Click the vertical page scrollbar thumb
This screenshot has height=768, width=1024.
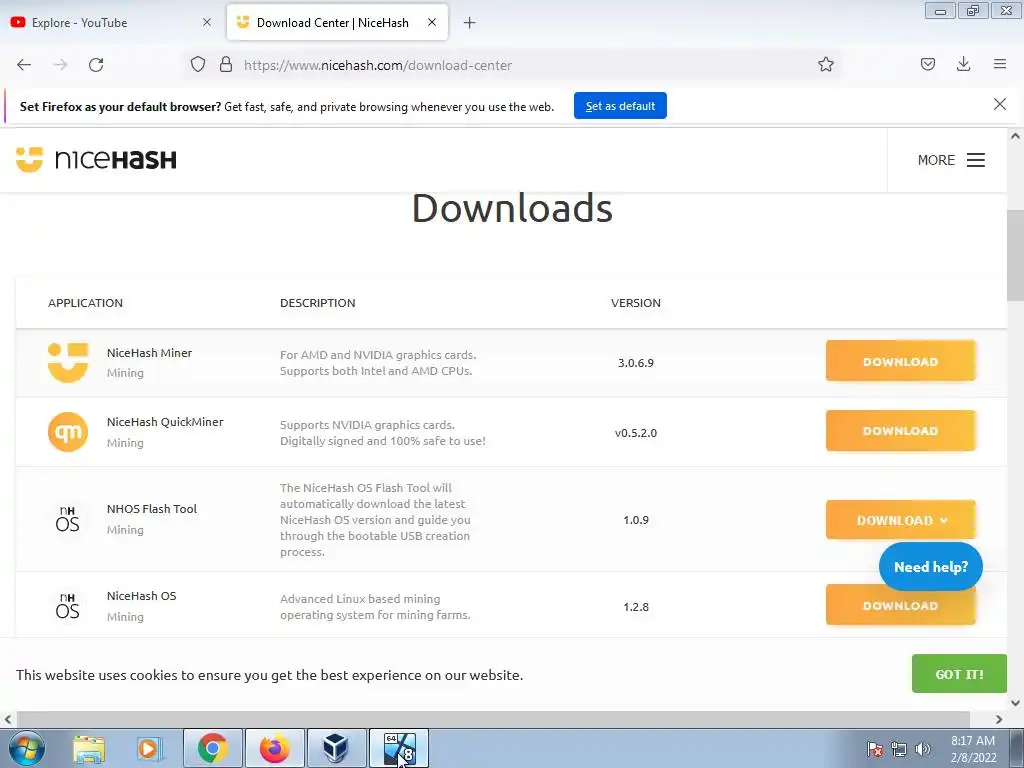tap(1015, 255)
